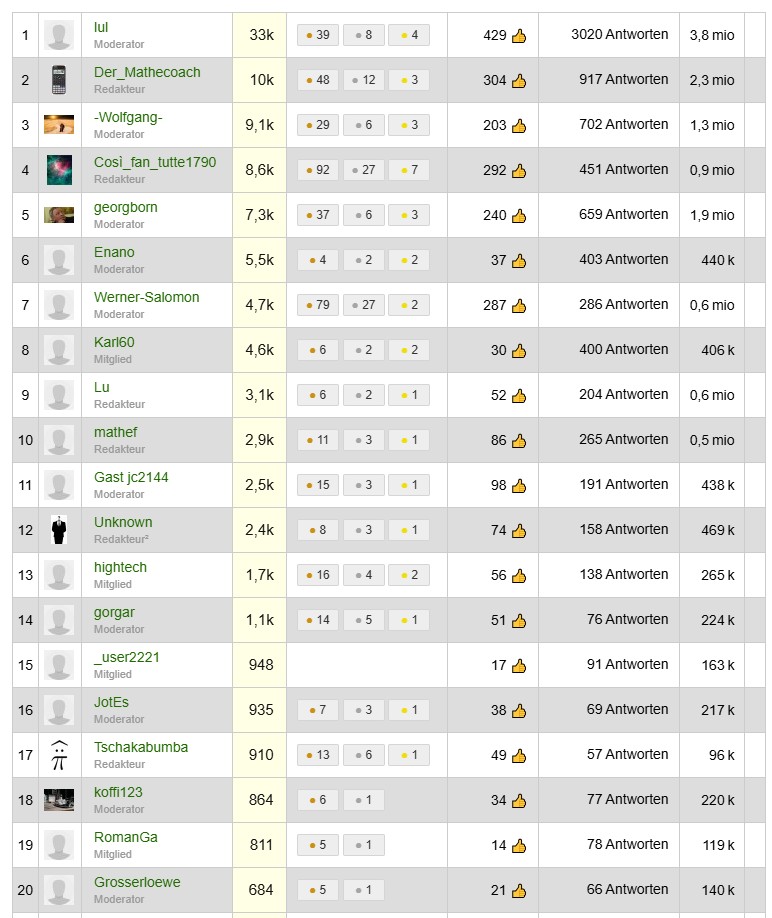The image size is (772, 918).
Task: Open Der_Mathecoach calculator avatar
Action: click(59, 80)
